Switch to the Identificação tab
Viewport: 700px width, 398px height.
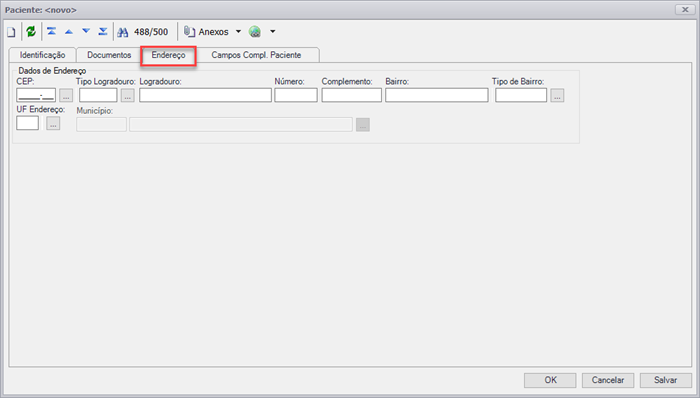click(42, 55)
